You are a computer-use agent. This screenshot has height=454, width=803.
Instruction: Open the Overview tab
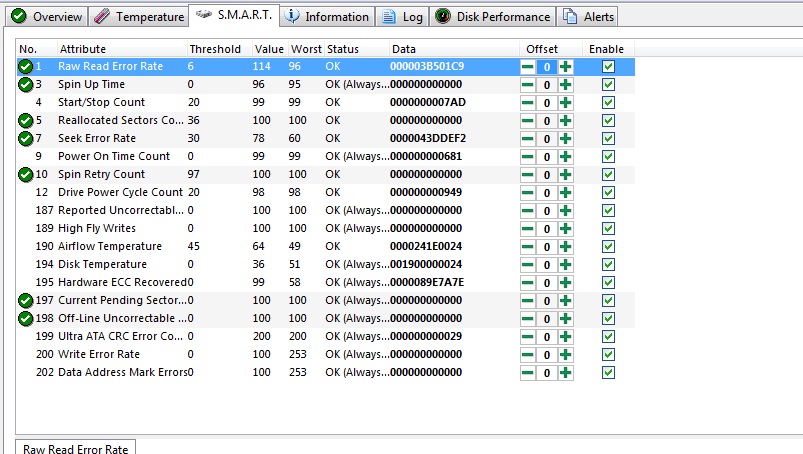(x=47, y=16)
